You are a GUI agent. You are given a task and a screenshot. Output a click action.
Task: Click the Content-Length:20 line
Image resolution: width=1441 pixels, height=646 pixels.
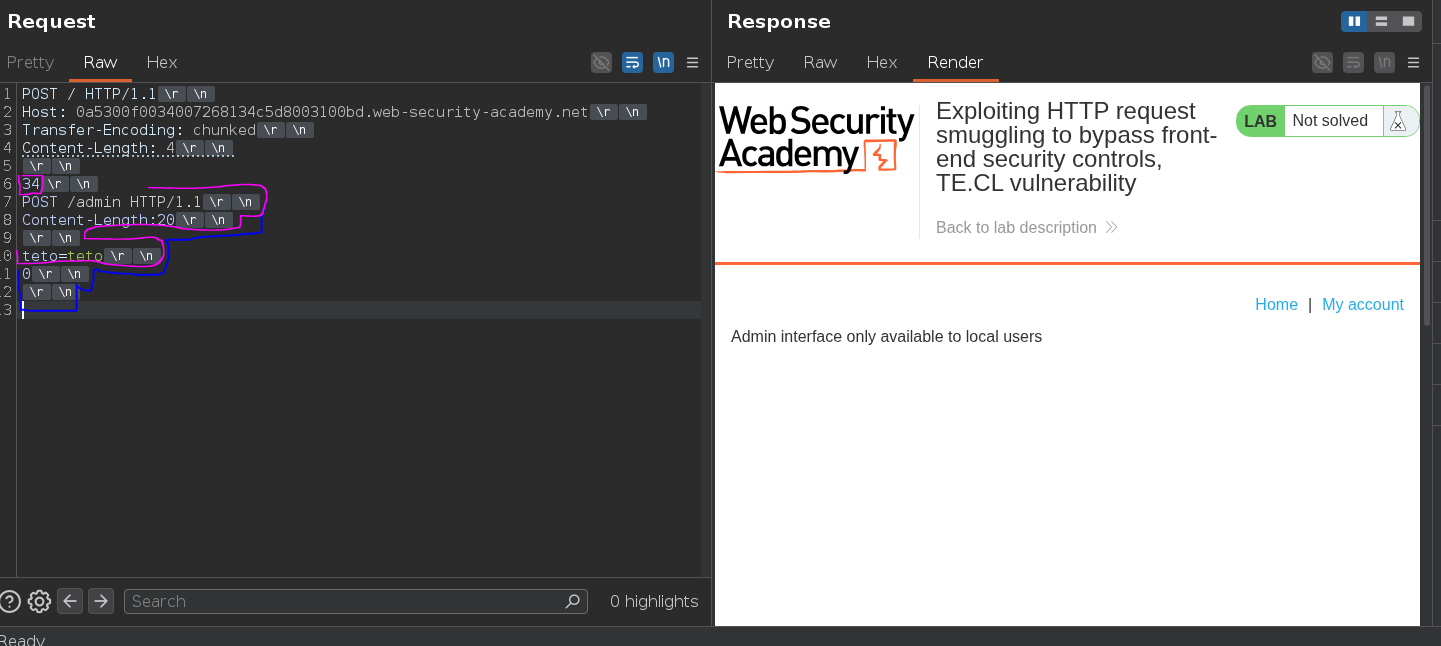tap(127, 220)
